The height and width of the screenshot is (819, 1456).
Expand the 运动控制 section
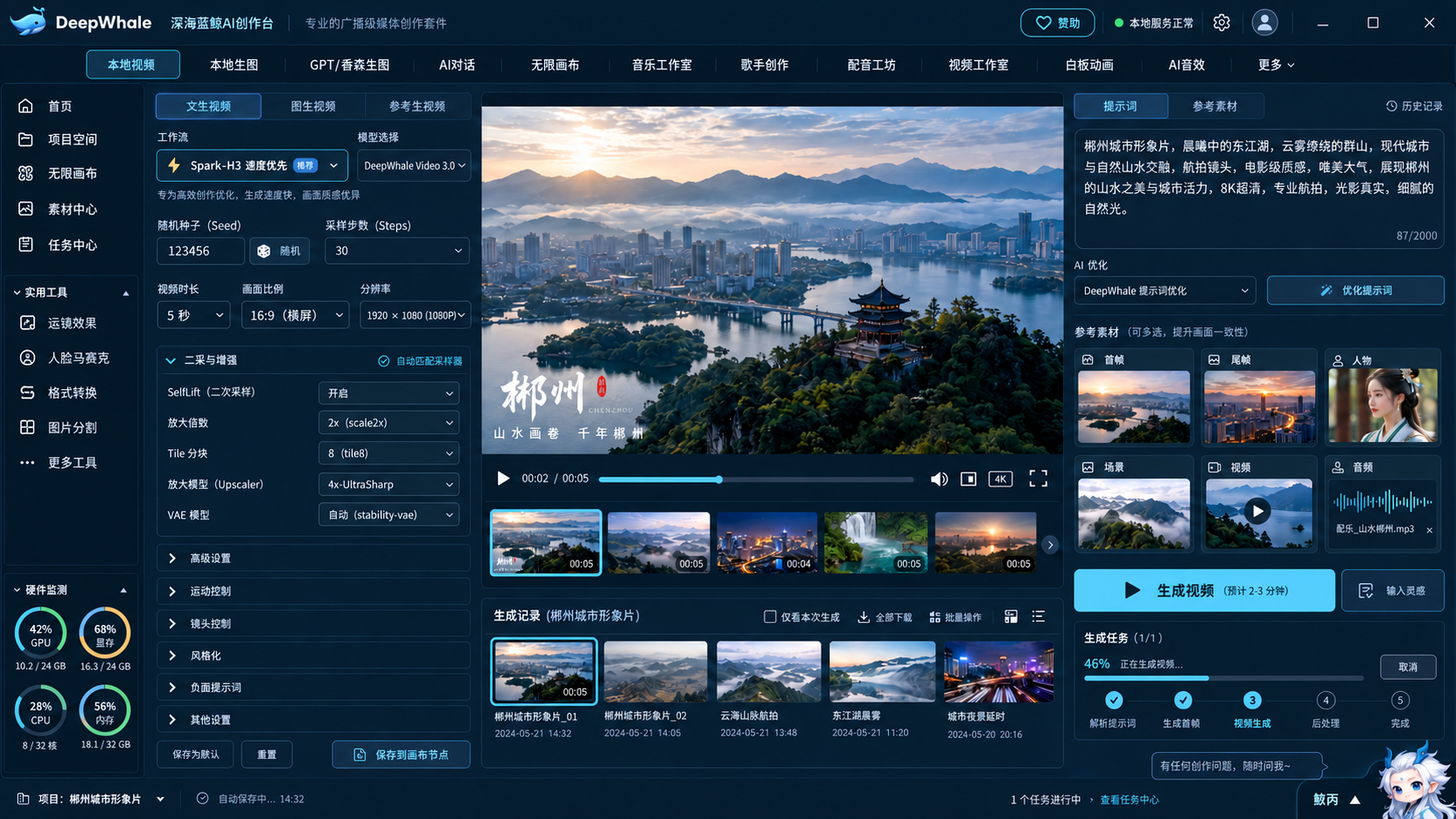pos(313,591)
